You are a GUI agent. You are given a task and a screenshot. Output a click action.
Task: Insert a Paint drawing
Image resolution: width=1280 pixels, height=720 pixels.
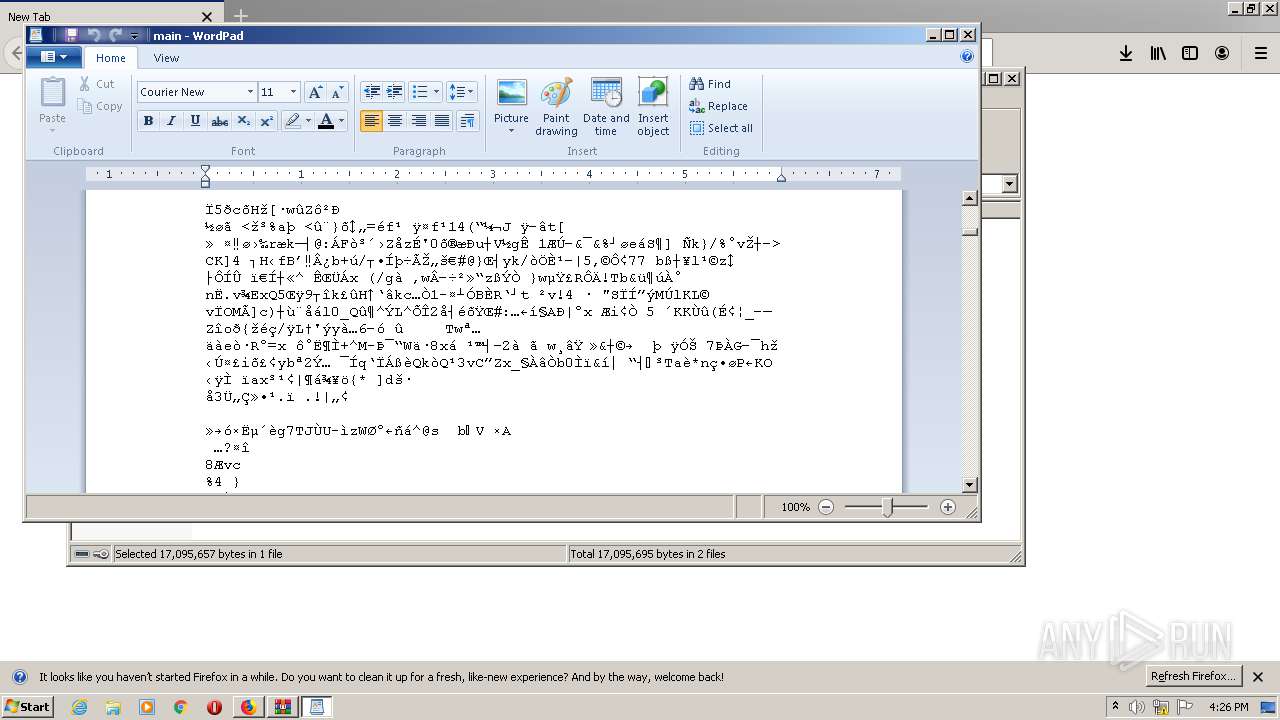(x=556, y=107)
